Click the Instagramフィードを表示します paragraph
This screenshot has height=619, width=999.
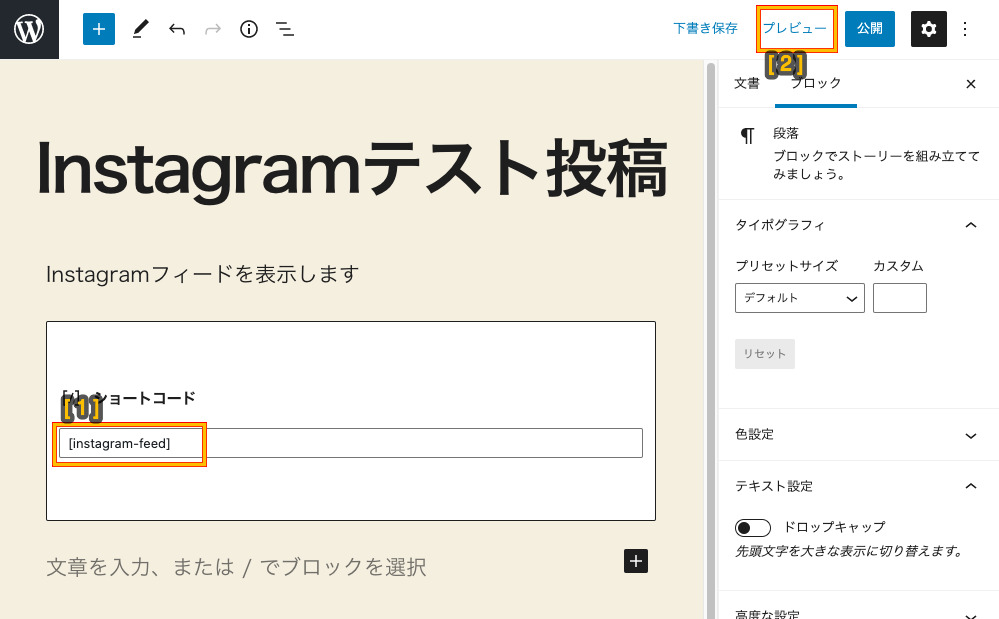point(203,274)
